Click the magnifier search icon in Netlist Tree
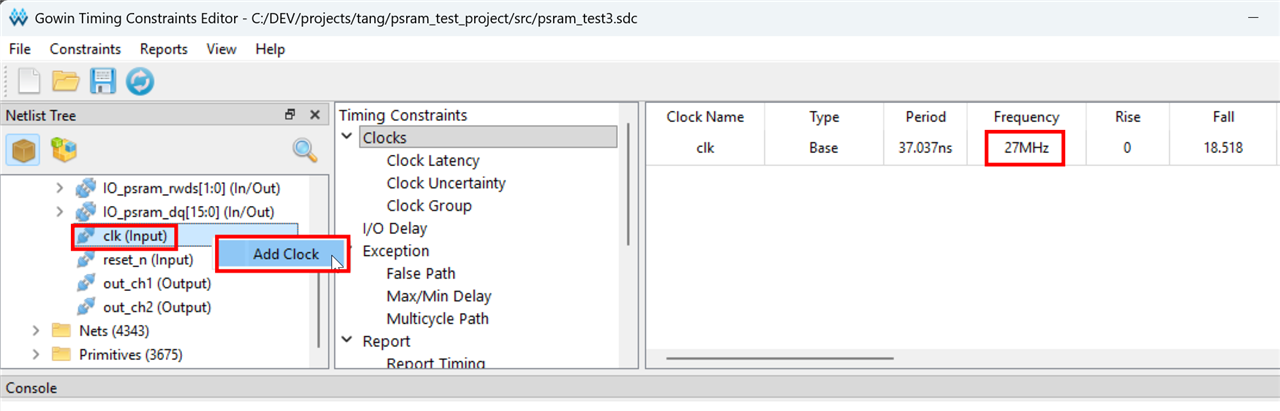The height and width of the screenshot is (411, 1280). click(305, 150)
